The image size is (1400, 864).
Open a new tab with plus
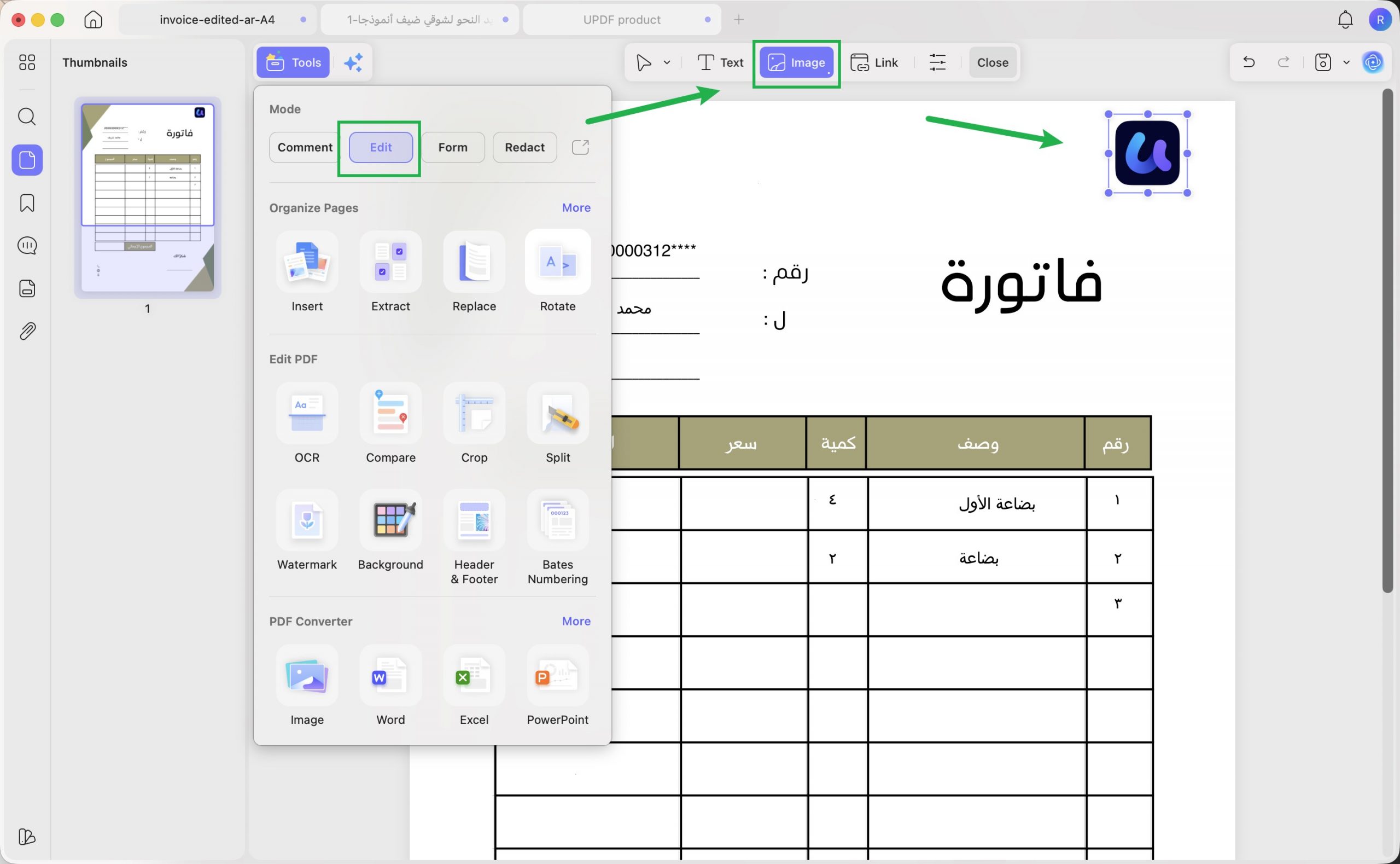click(x=739, y=20)
